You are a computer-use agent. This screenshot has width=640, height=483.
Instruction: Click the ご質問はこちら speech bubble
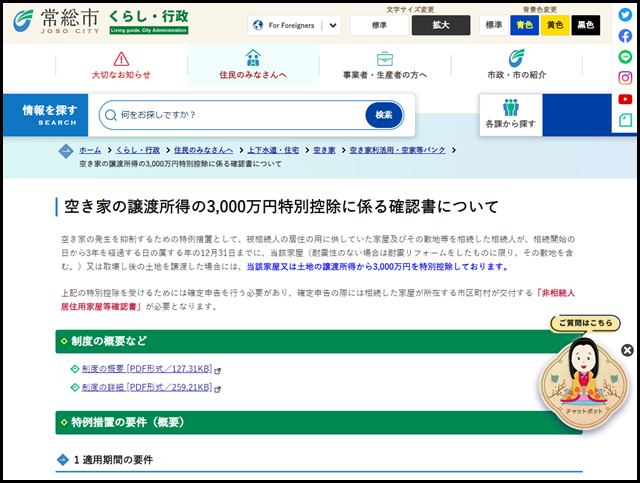coord(585,323)
